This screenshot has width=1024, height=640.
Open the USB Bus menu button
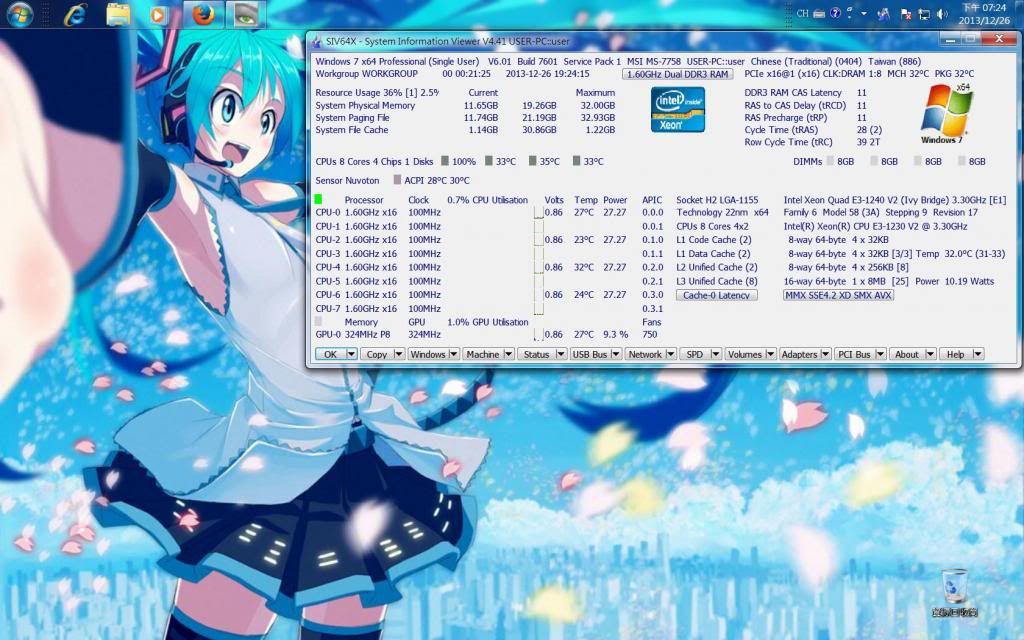(x=590, y=354)
